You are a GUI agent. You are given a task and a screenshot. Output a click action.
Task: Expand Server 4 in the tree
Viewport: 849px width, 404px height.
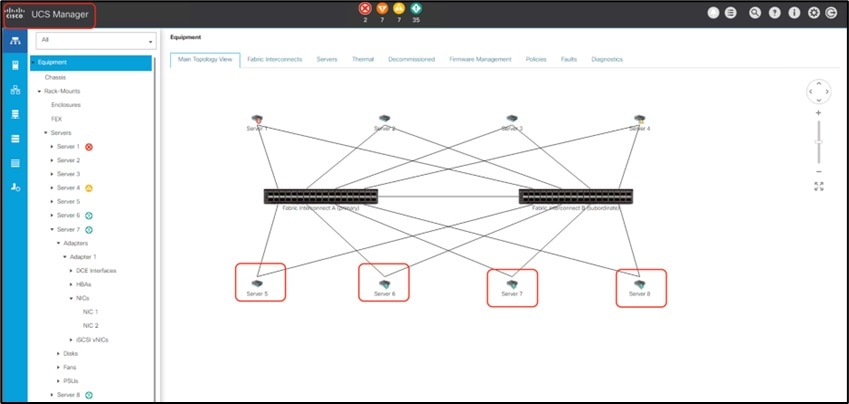pos(52,188)
